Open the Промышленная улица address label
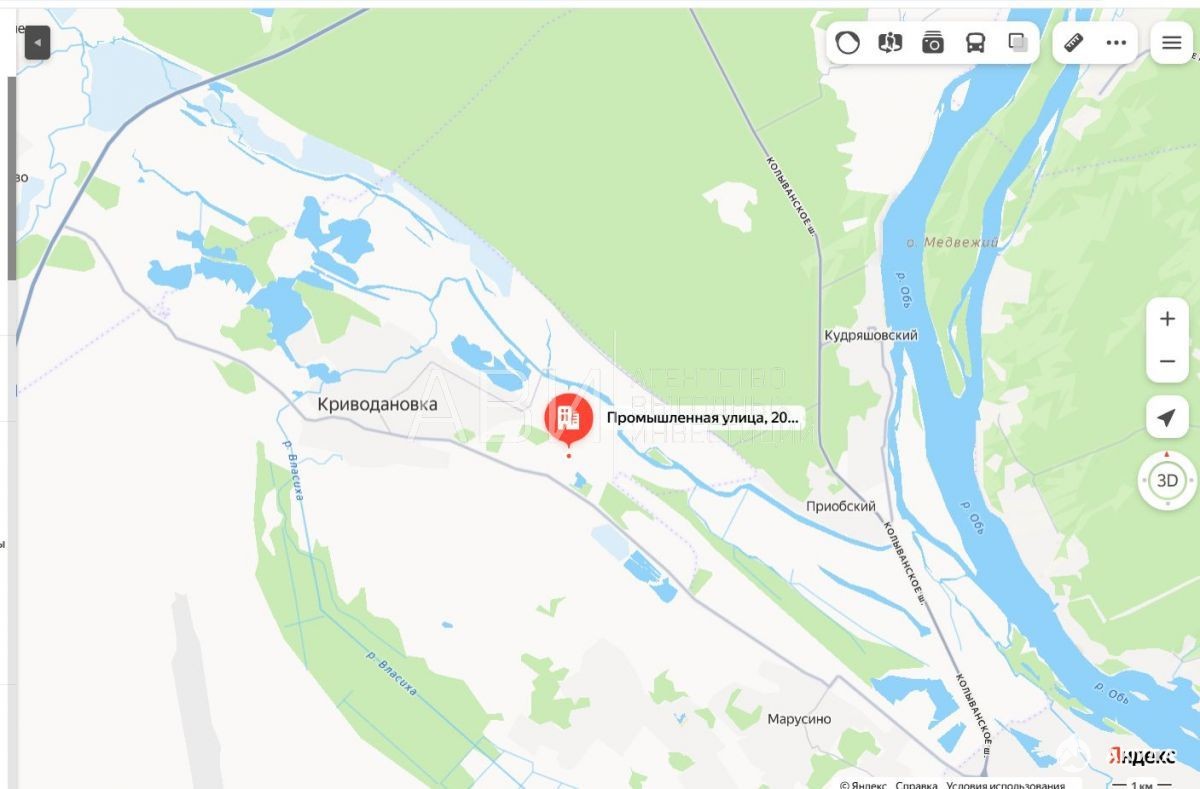Image resolution: width=1200 pixels, height=789 pixels. pos(703,418)
